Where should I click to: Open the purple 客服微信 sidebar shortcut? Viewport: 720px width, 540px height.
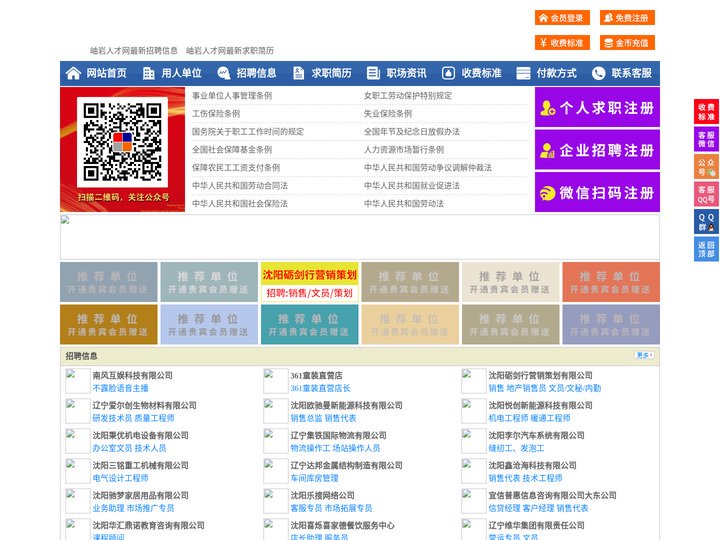pos(706,139)
